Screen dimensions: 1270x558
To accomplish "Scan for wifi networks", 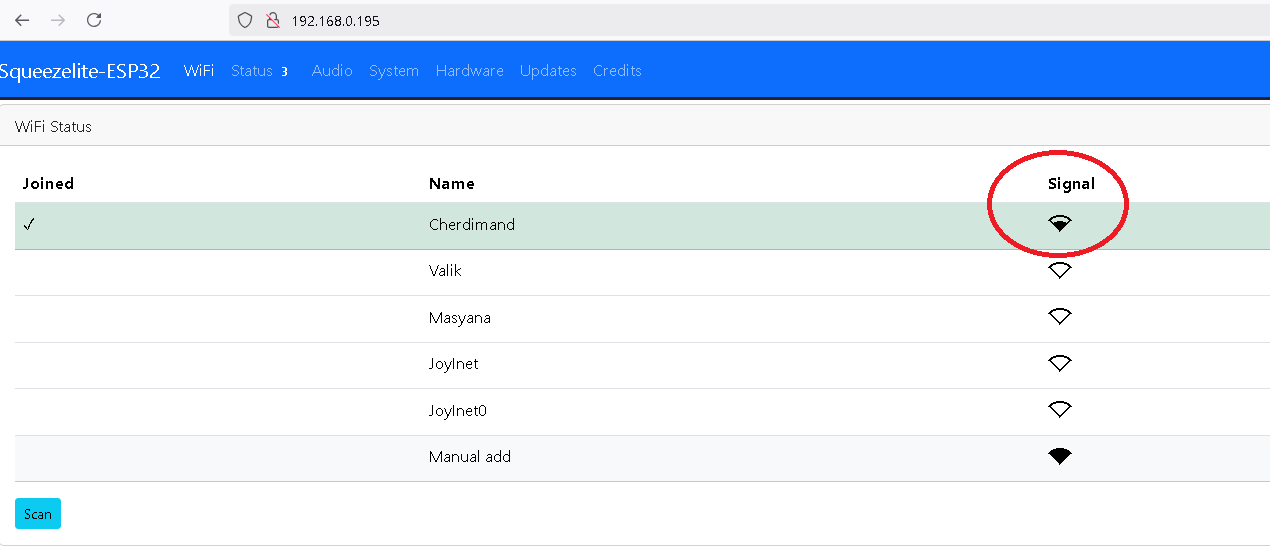I will pyautogui.click(x=38, y=514).
